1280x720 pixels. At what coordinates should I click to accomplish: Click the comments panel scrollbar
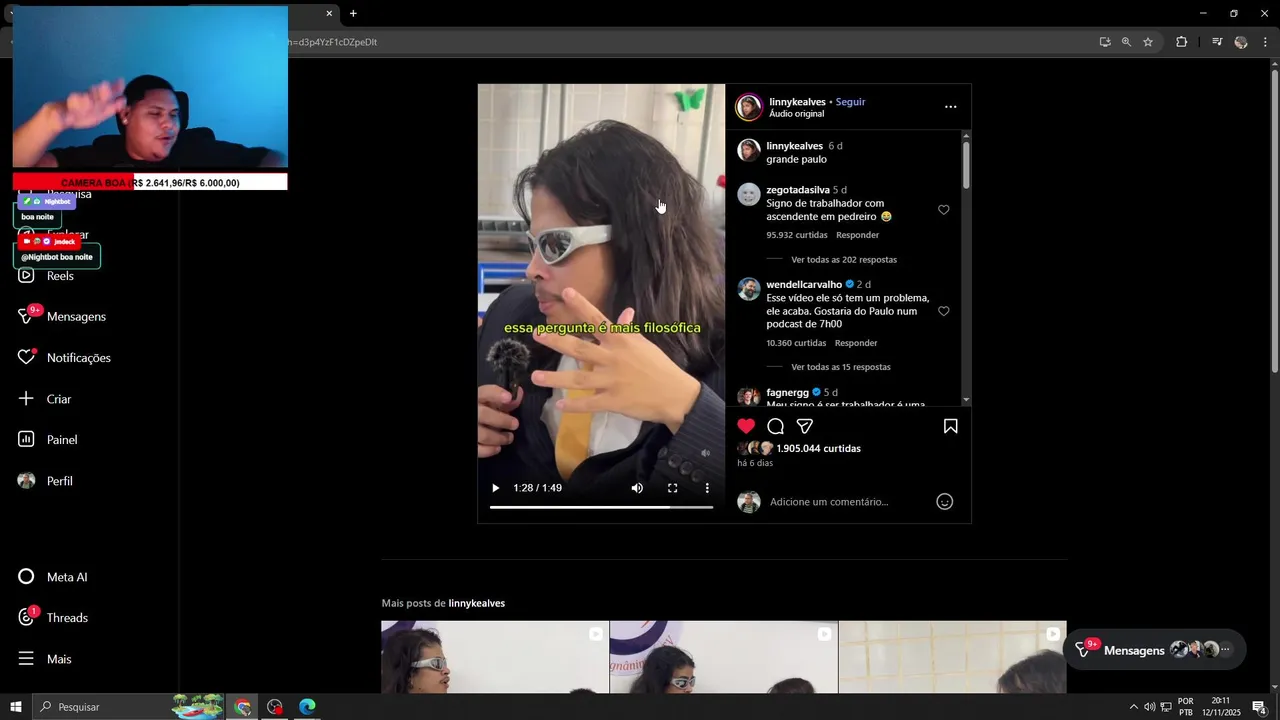click(x=966, y=165)
